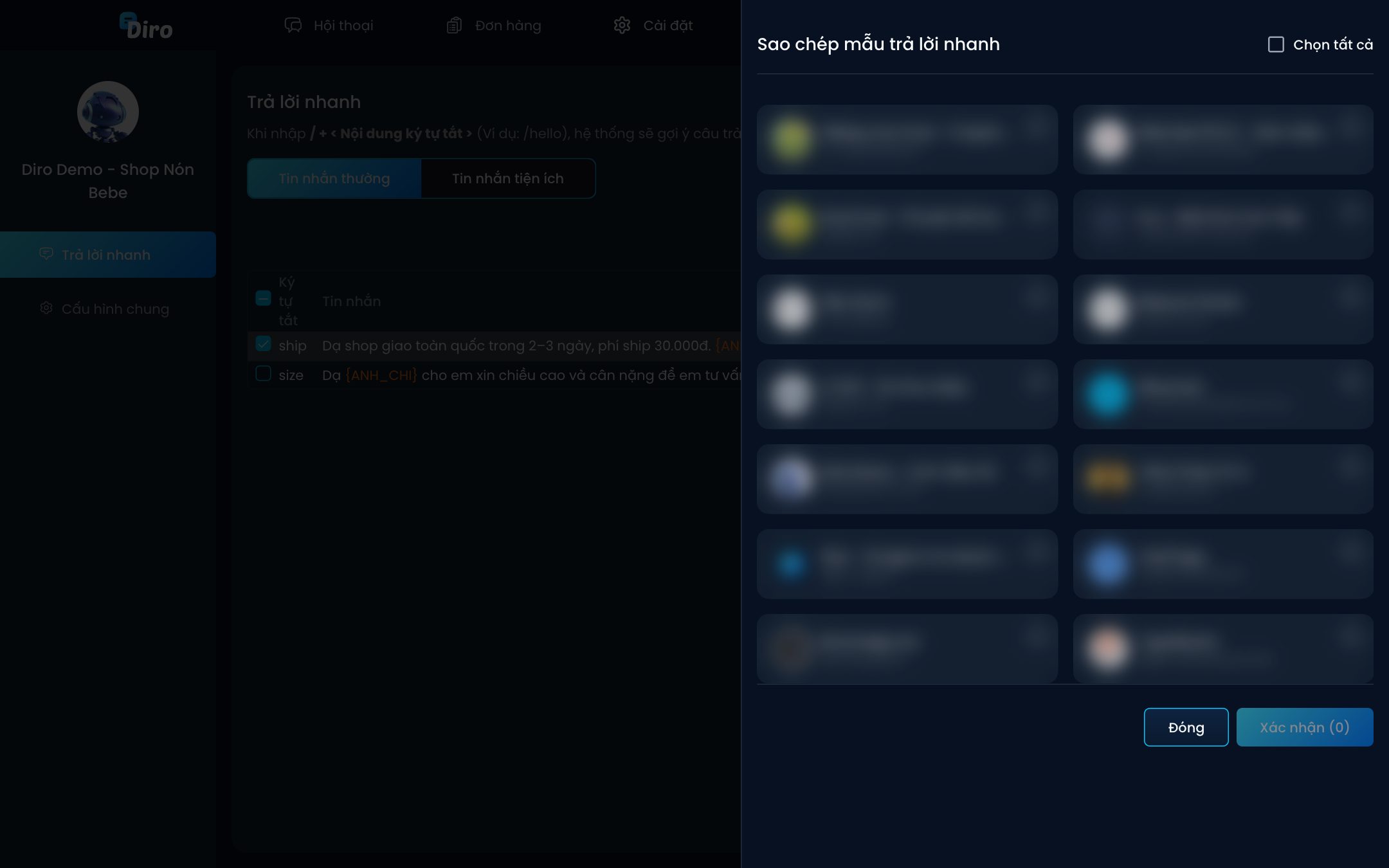Click the 'size' shortcut text

291,375
